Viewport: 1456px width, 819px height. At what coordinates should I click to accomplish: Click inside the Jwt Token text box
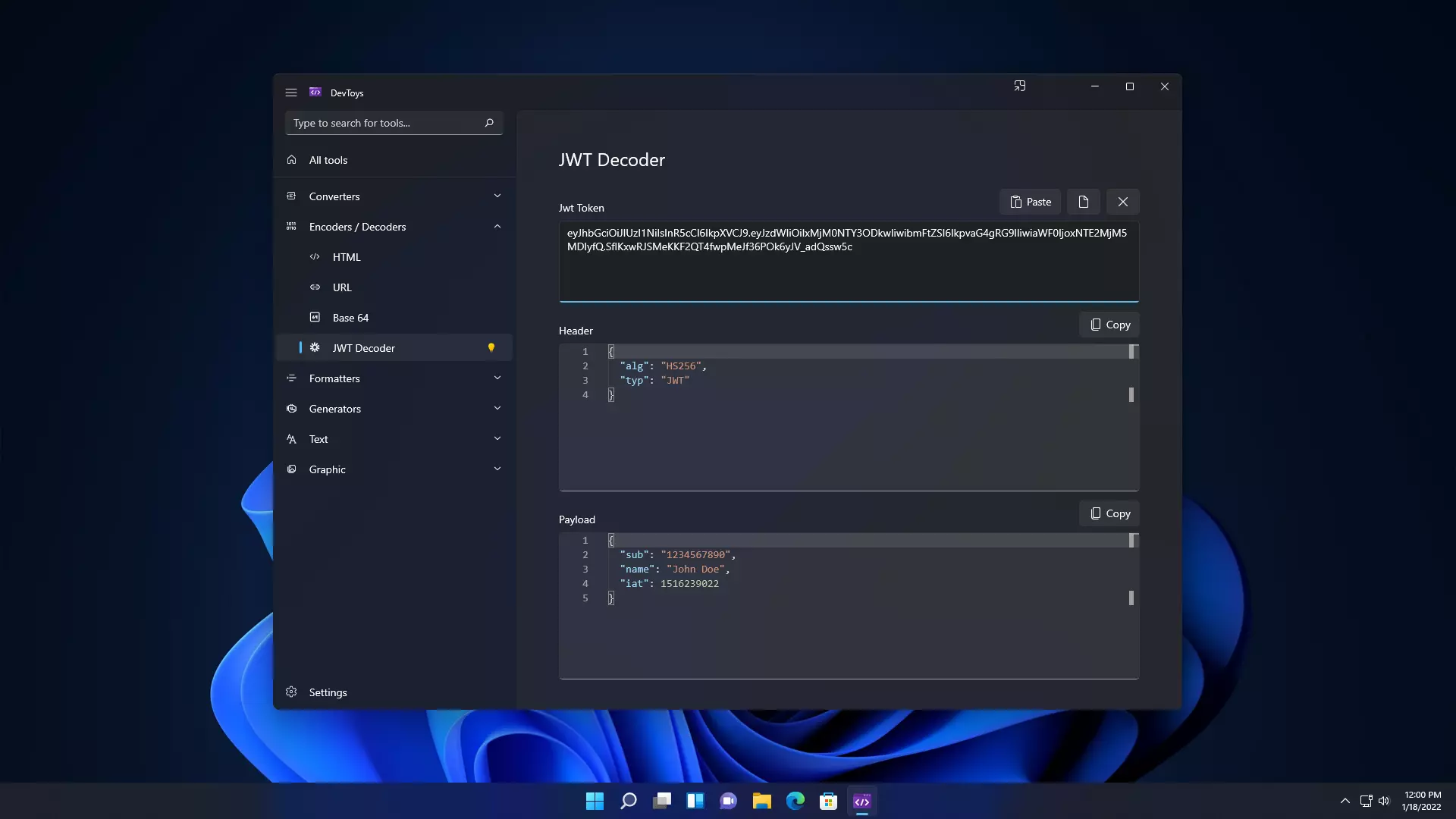coord(849,262)
